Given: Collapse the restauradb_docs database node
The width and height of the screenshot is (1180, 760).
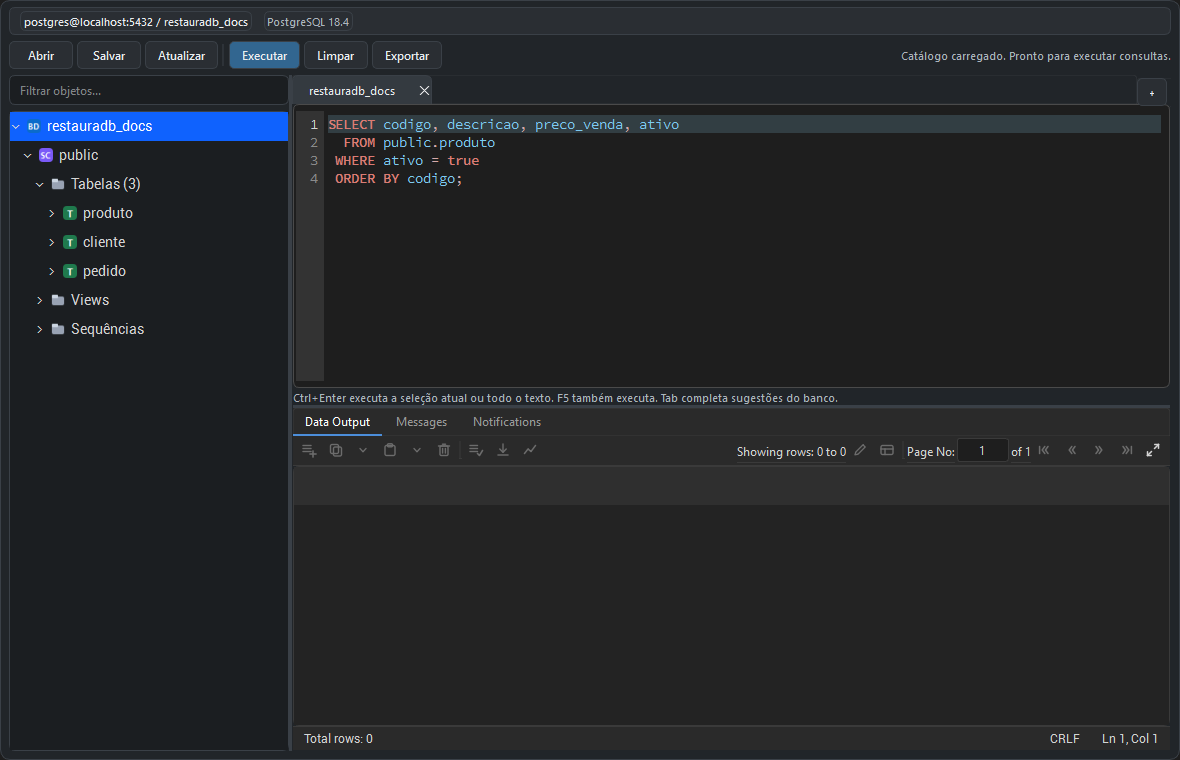Looking at the screenshot, I should tap(16, 126).
